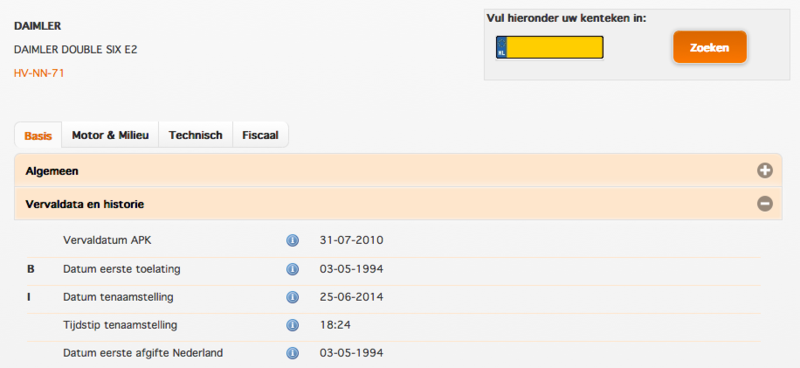Click the Algemeen section header
800x368 pixels.
[398, 171]
